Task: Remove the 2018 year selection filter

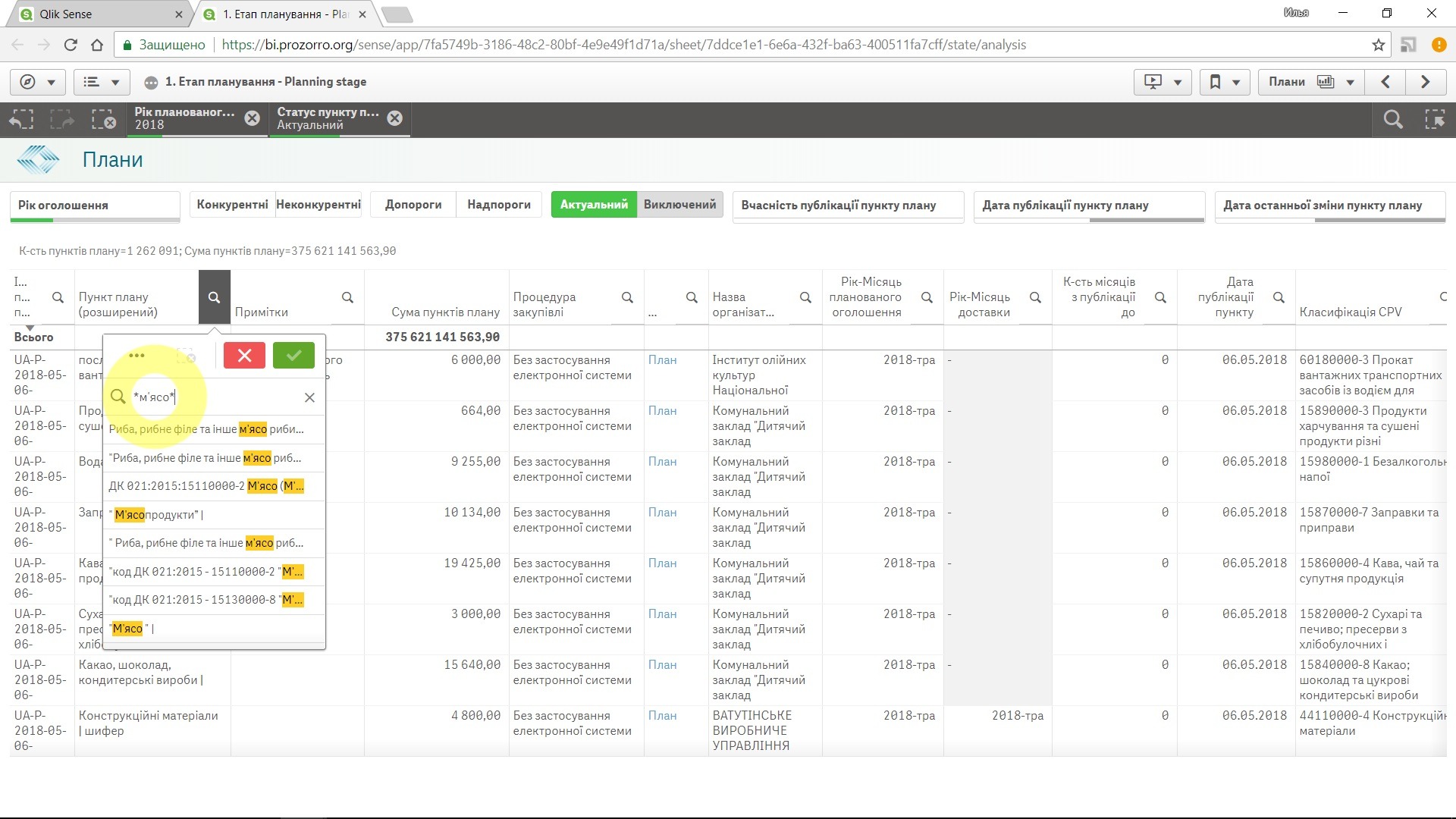Action: click(253, 118)
